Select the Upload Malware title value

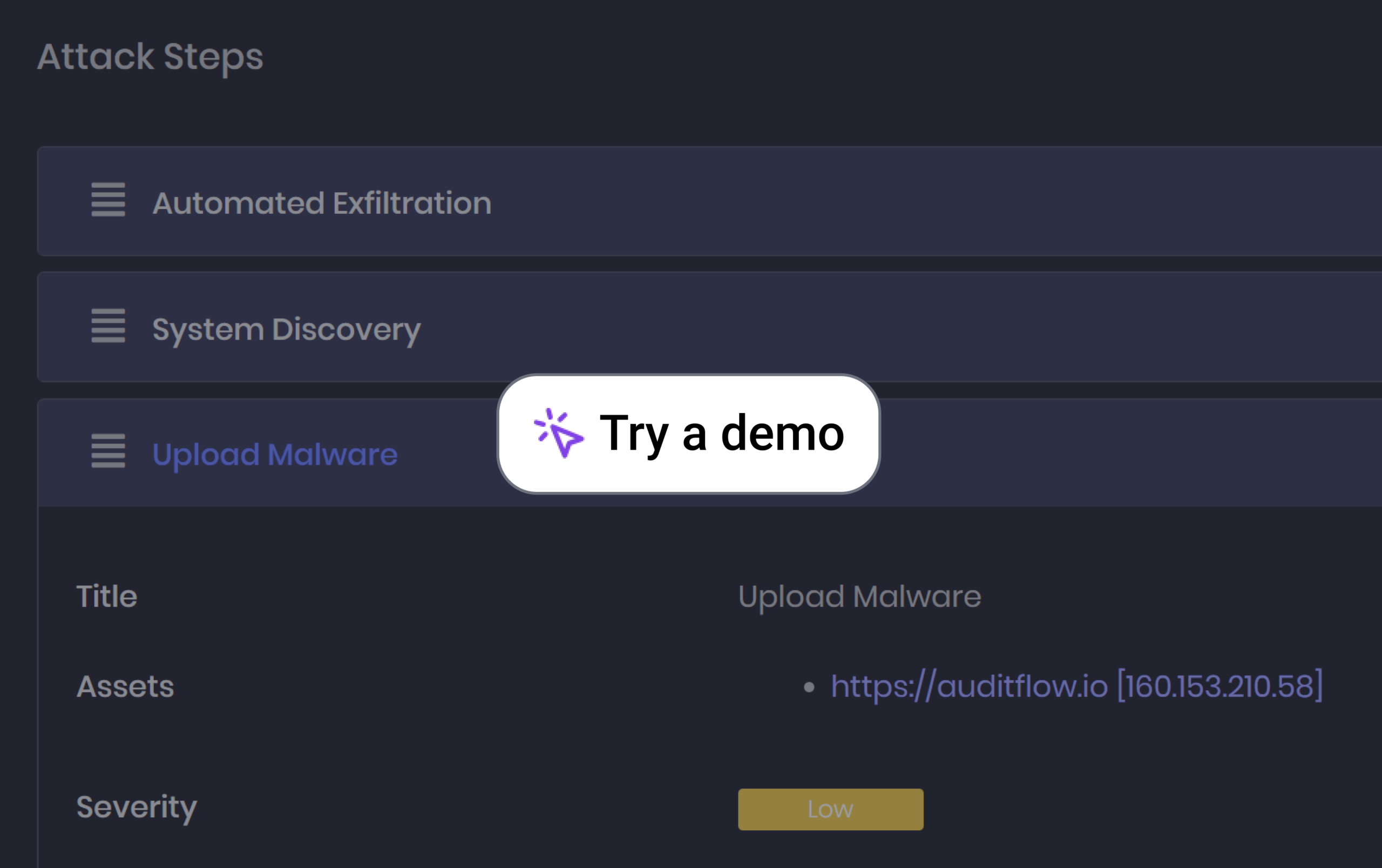coord(860,597)
